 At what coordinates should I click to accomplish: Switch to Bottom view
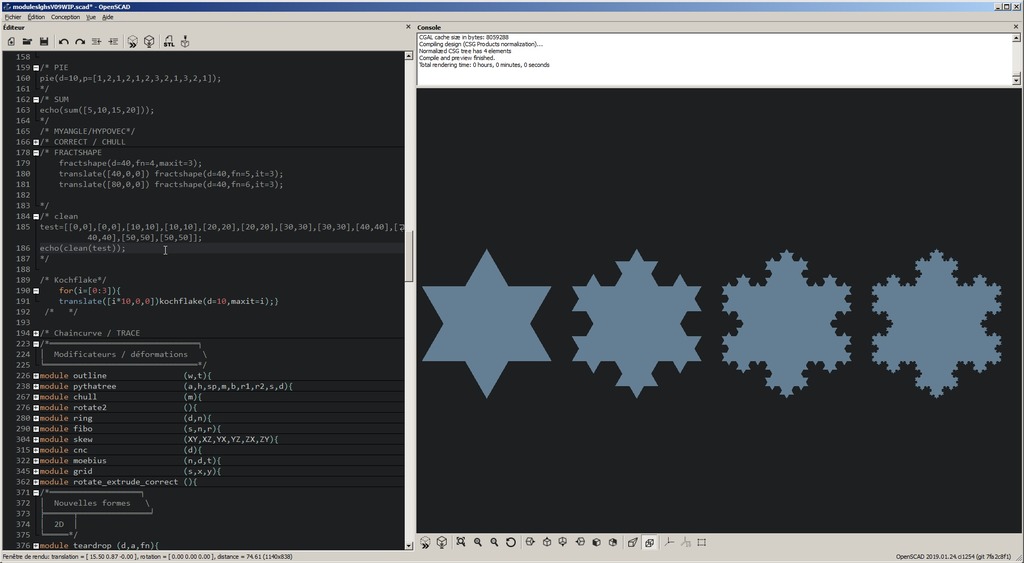coord(563,542)
